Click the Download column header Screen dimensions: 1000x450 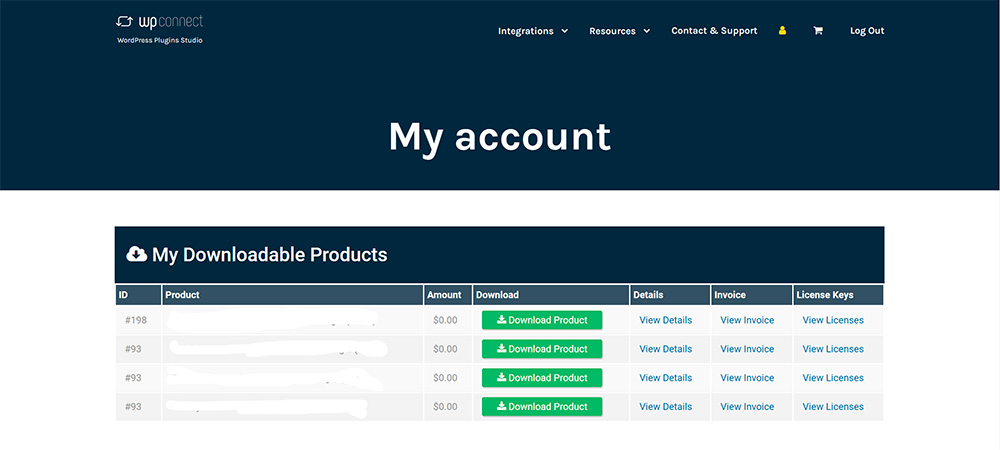pos(551,295)
